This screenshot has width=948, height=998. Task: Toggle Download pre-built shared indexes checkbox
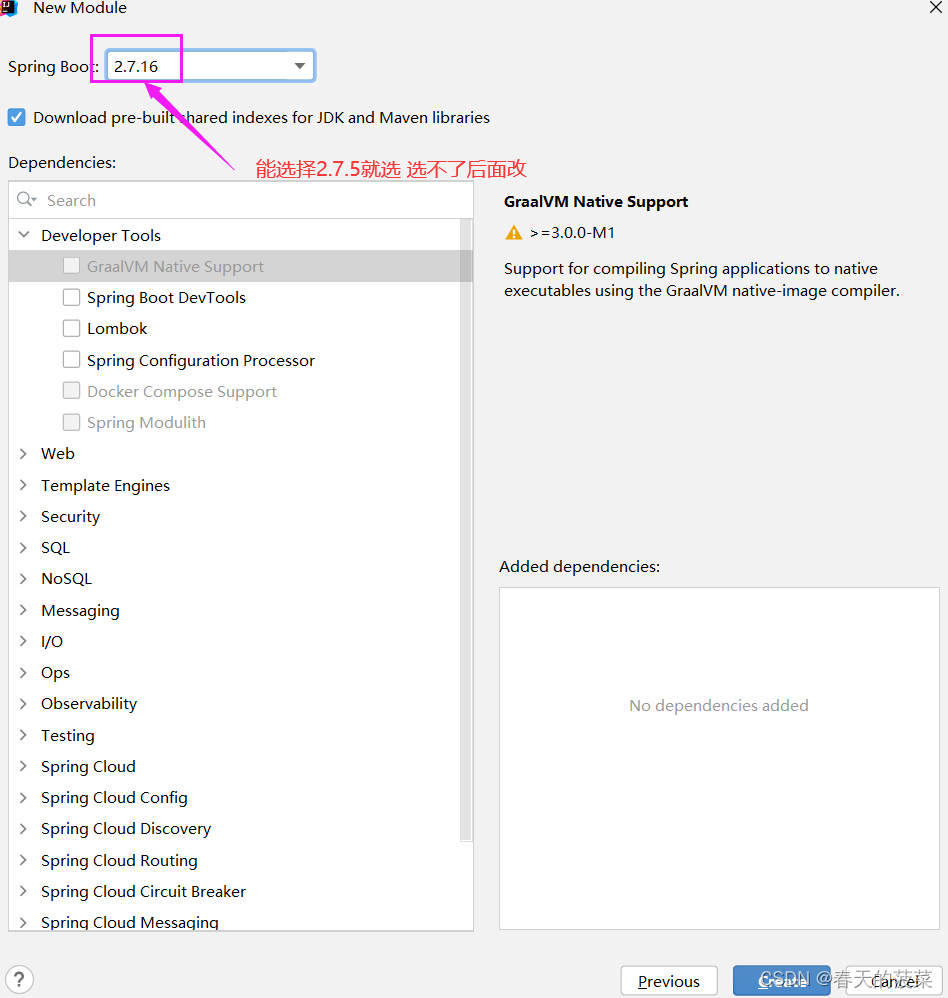(x=17, y=118)
